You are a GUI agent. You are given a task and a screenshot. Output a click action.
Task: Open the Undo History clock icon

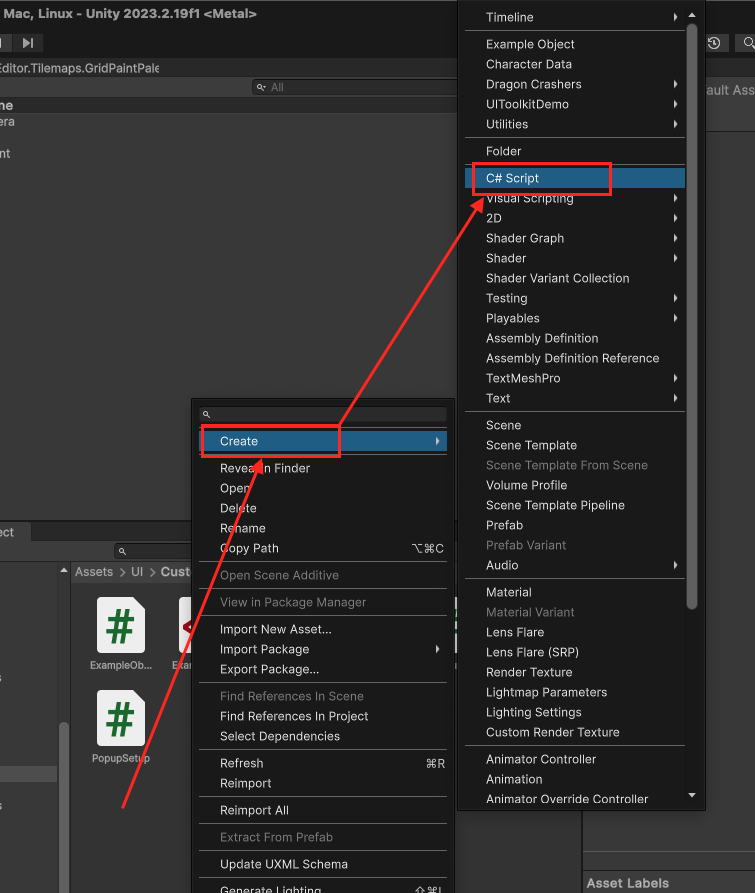(714, 43)
